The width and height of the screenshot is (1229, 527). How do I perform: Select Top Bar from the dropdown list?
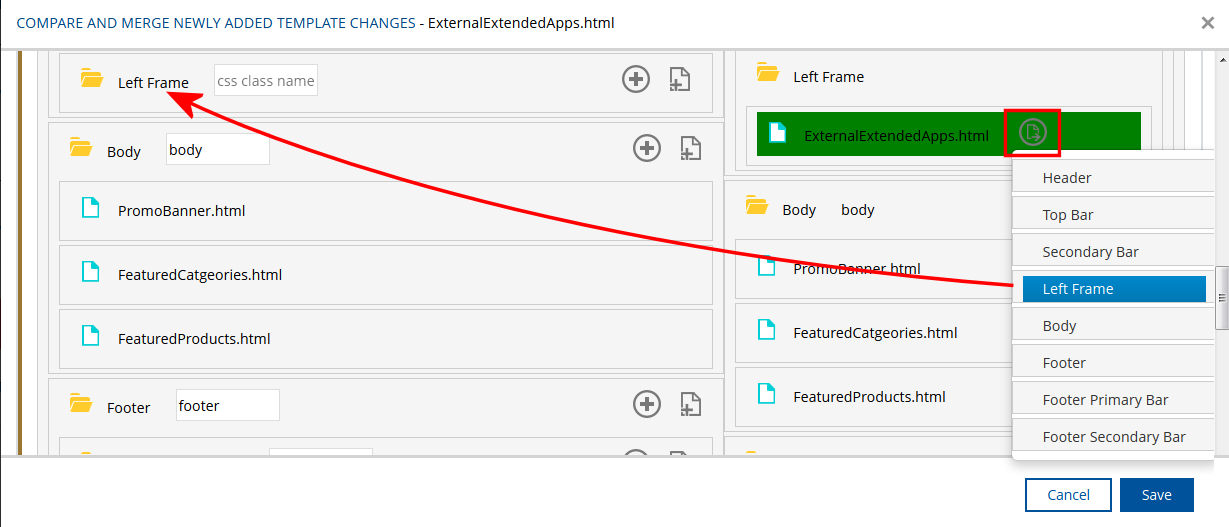point(1067,215)
